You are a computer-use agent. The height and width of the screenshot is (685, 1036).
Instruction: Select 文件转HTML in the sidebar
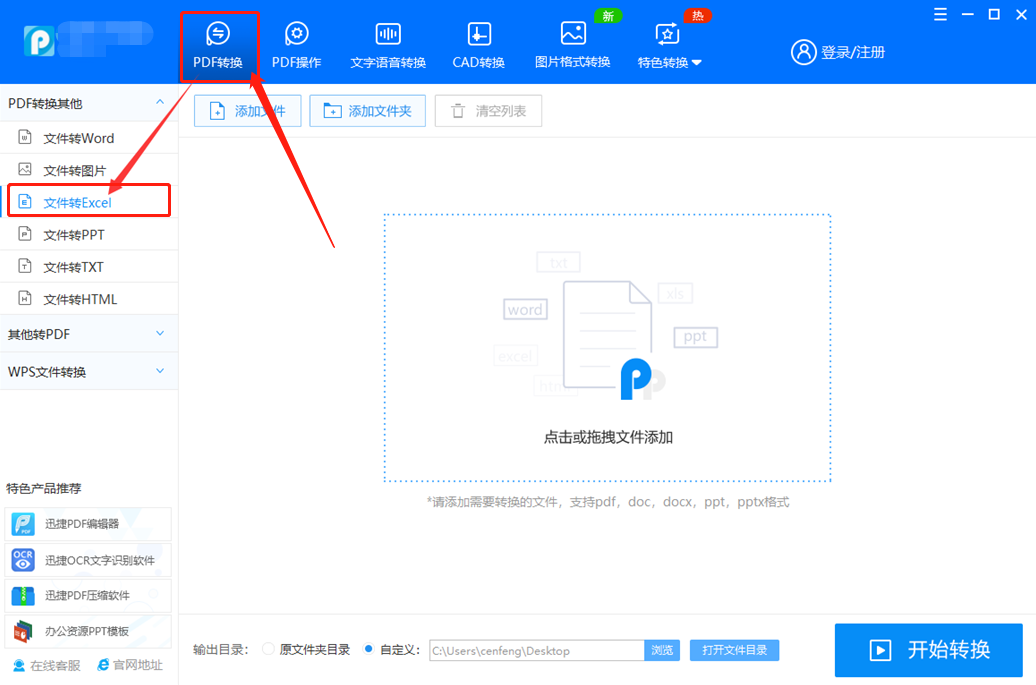(89, 299)
